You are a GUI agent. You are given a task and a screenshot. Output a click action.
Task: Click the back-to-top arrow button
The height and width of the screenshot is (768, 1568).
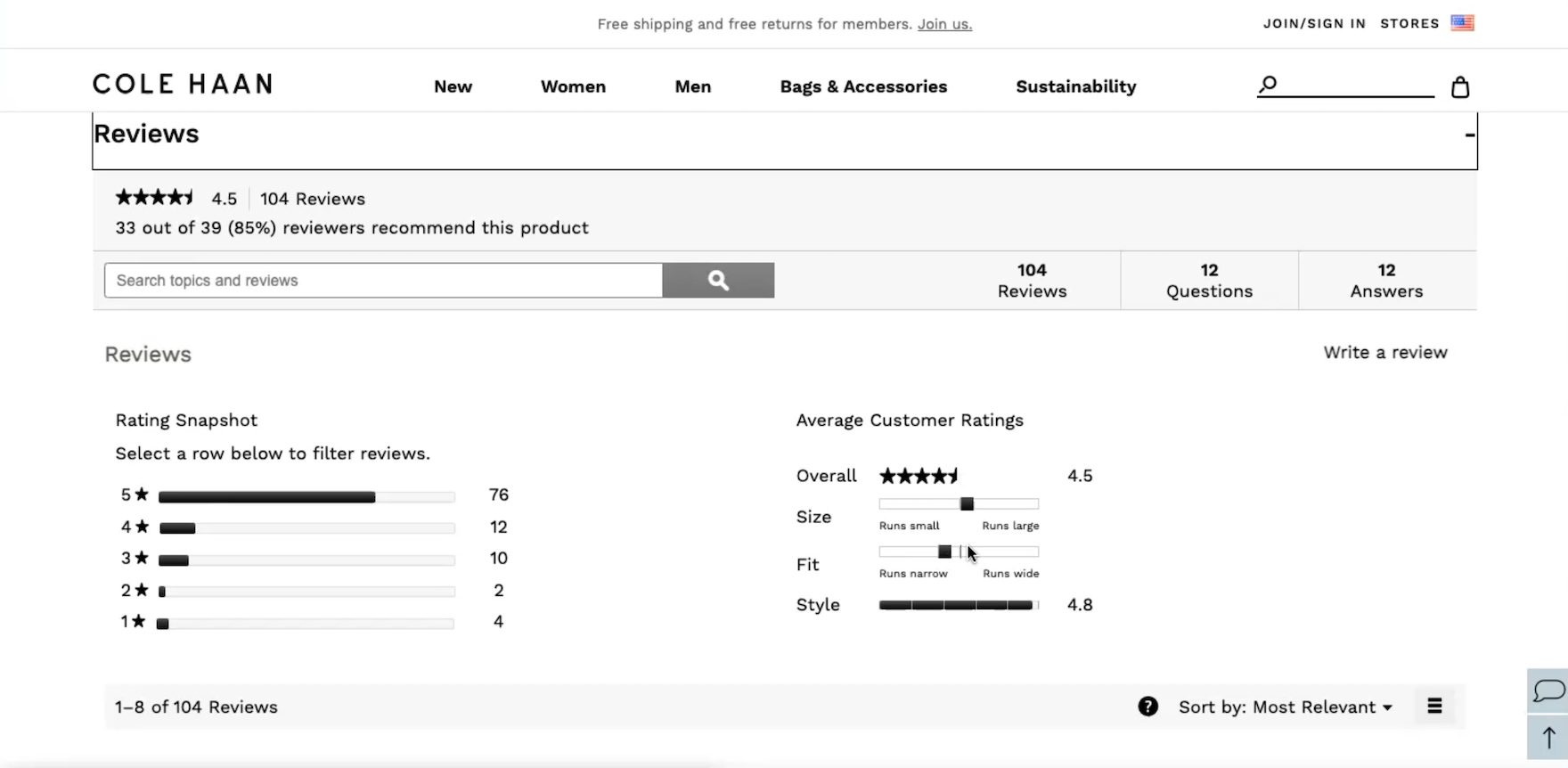click(x=1548, y=738)
